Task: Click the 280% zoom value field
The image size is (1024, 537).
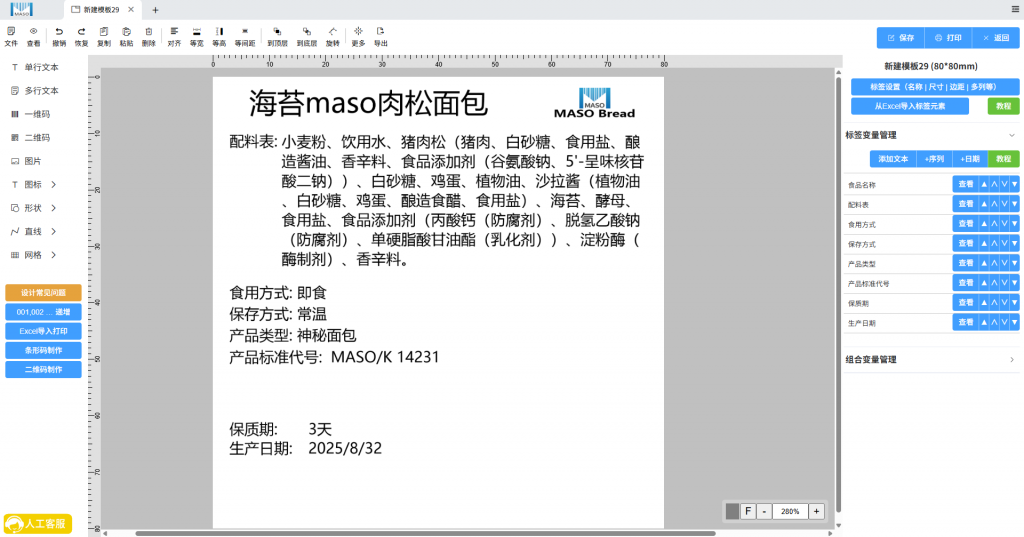Action: 790,512
